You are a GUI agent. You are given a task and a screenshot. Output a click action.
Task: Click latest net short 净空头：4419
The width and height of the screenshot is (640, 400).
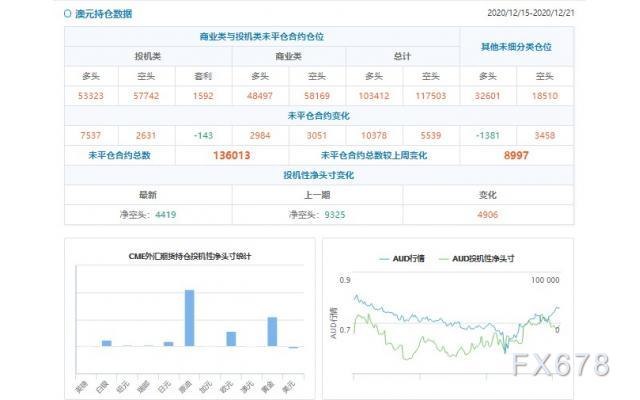click(x=148, y=215)
